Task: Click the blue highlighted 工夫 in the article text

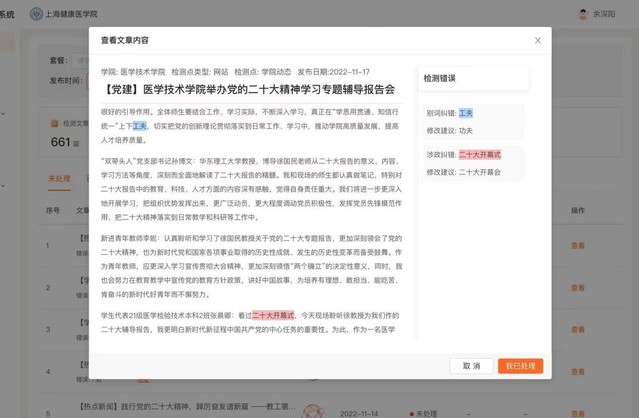Action: (139, 126)
